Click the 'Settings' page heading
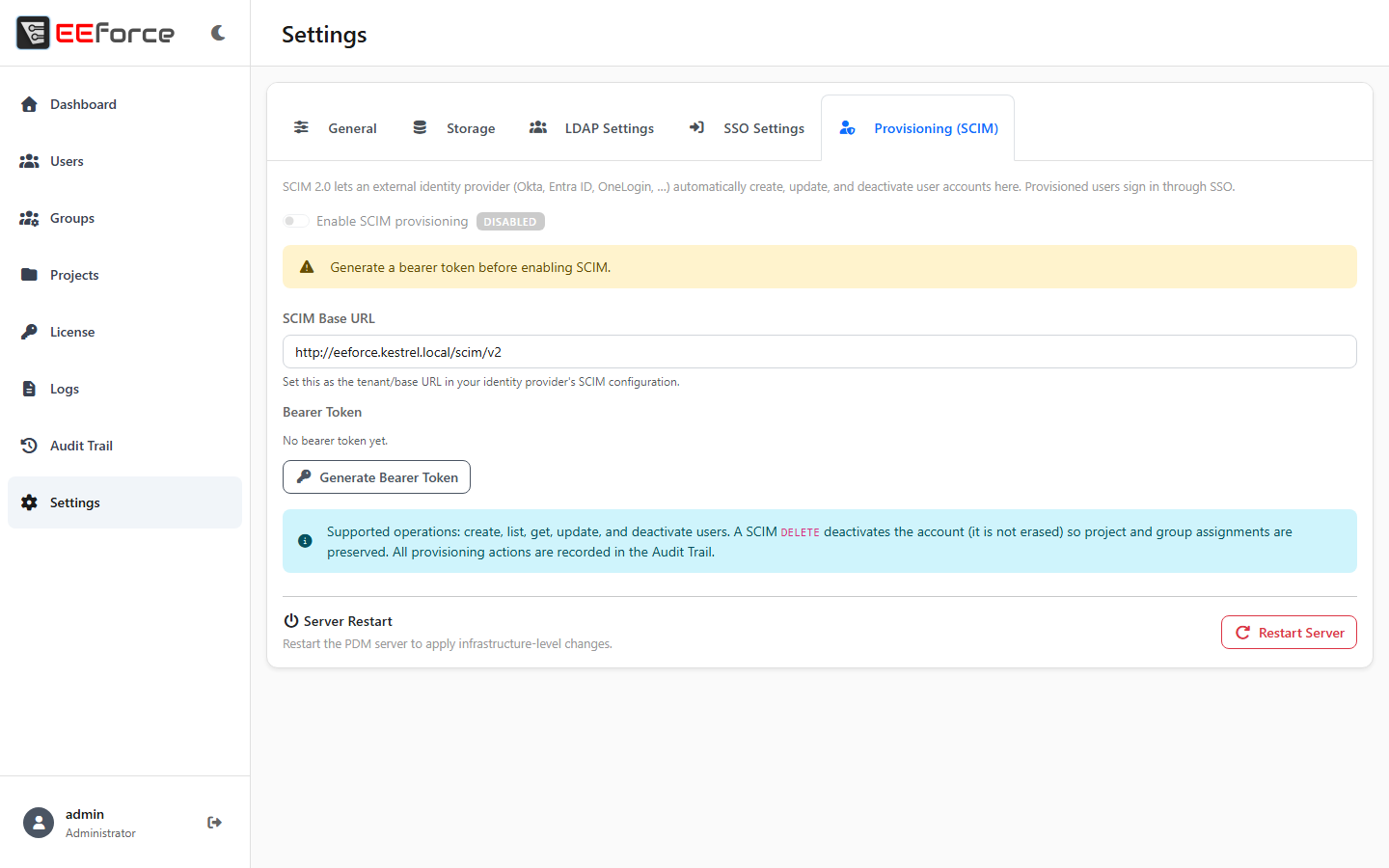Screen dimensions: 1389x868 click(324, 35)
